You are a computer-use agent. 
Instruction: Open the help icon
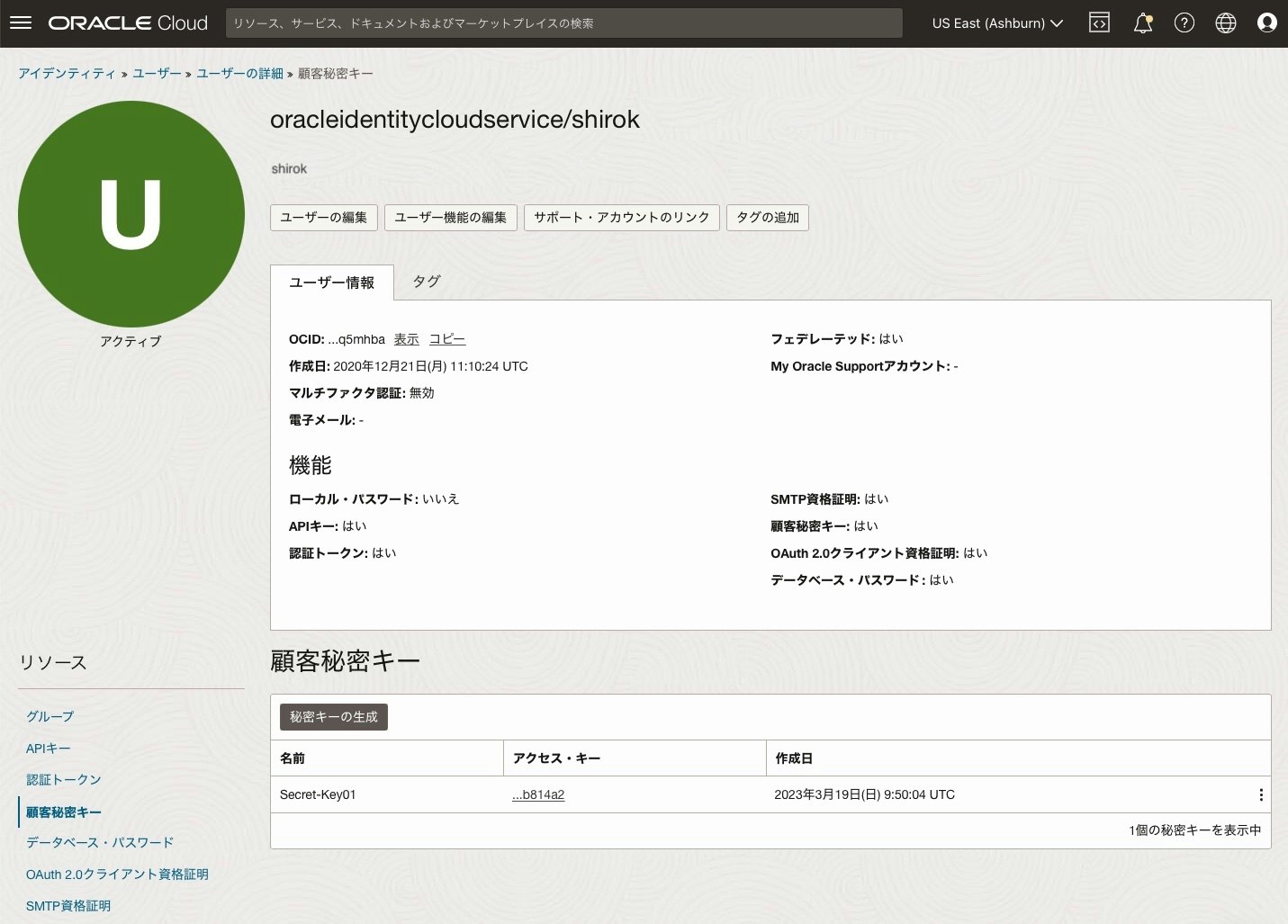pos(1184,22)
